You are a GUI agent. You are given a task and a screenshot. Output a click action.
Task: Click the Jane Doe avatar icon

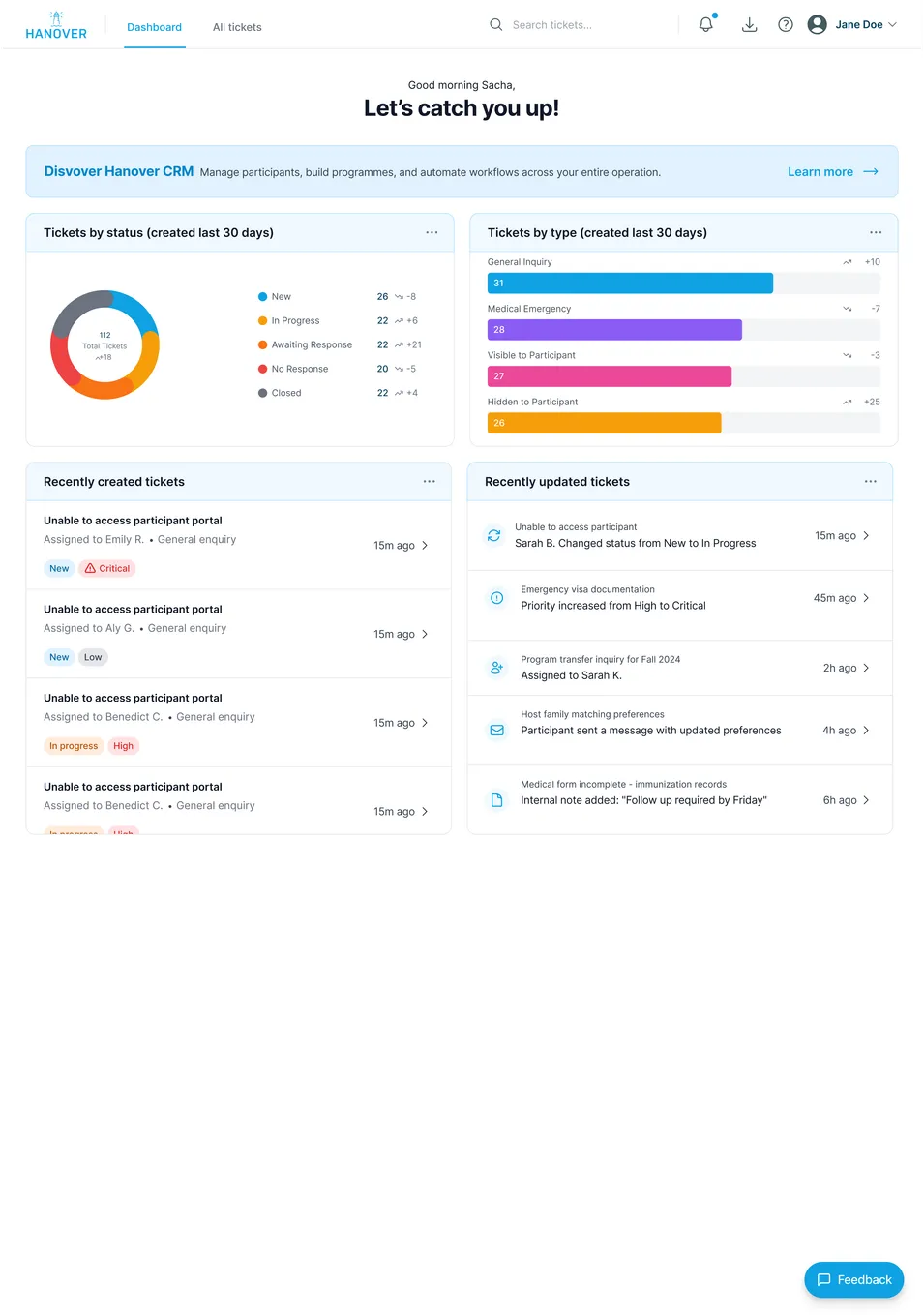[x=817, y=25]
